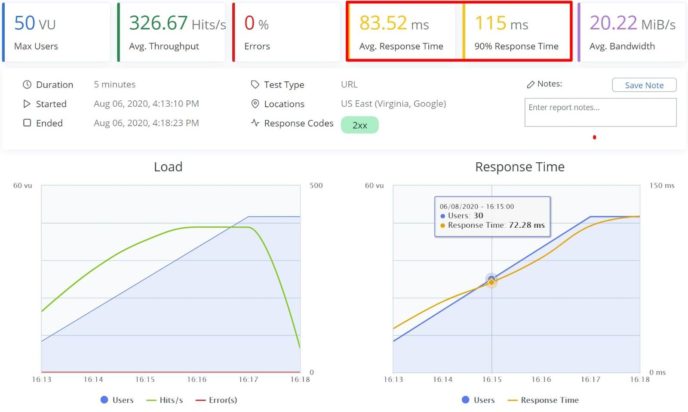Click the 20.22 MiB/s Avg. Bandwidth card
Image resolution: width=688 pixels, height=412 pixels.
[x=632, y=32]
